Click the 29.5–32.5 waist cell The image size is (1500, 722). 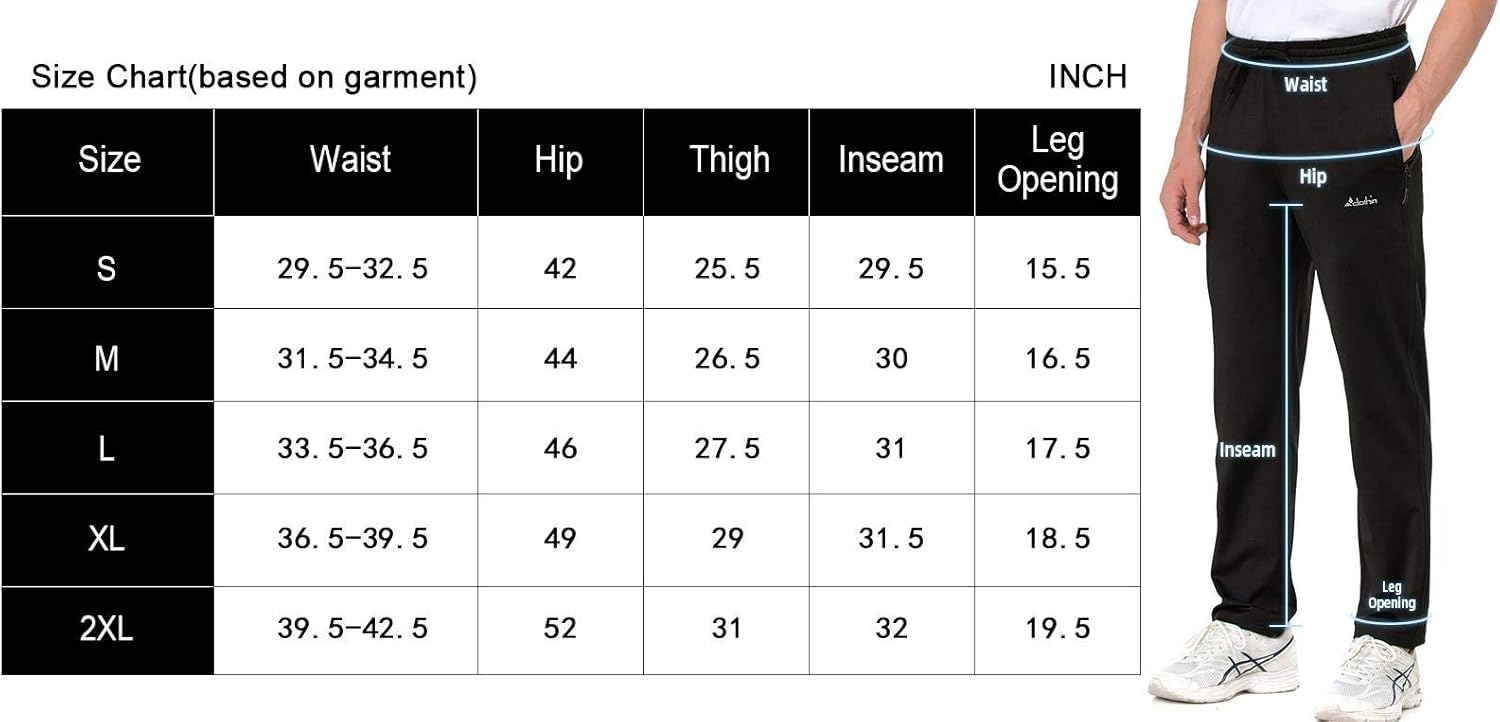352,269
